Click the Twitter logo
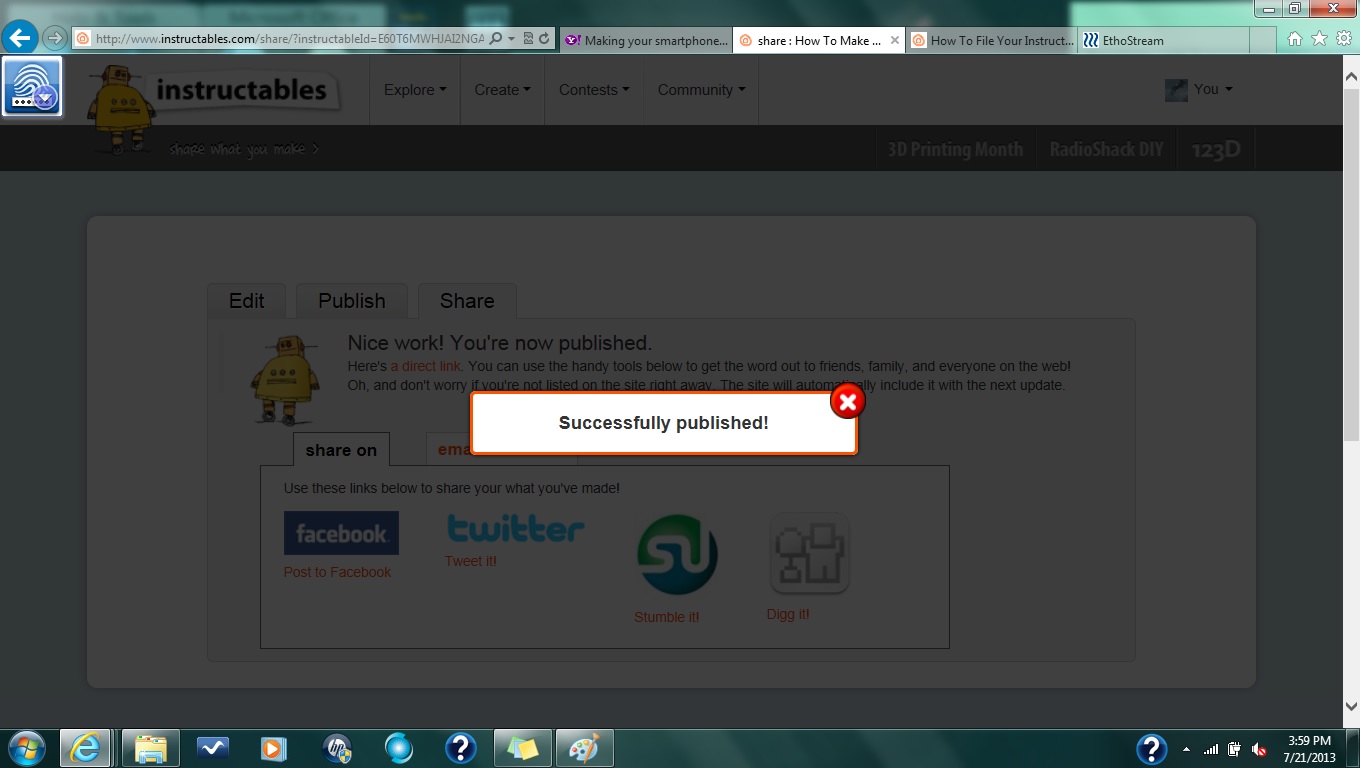This screenshot has height=768, width=1360. pyautogui.click(x=516, y=528)
